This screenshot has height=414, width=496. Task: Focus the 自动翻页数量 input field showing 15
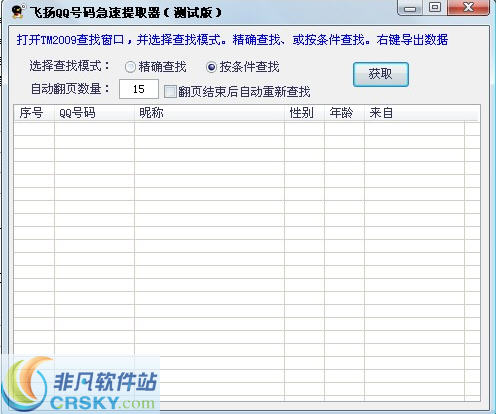coord(139,89)
